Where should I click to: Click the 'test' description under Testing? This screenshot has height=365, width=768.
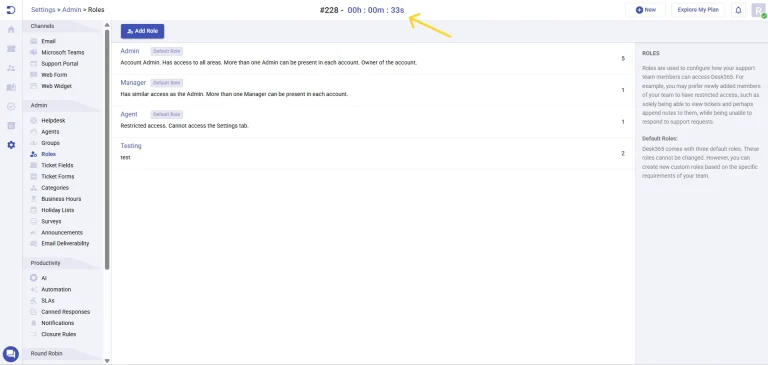pyautogui.click(x=125, y=158)
